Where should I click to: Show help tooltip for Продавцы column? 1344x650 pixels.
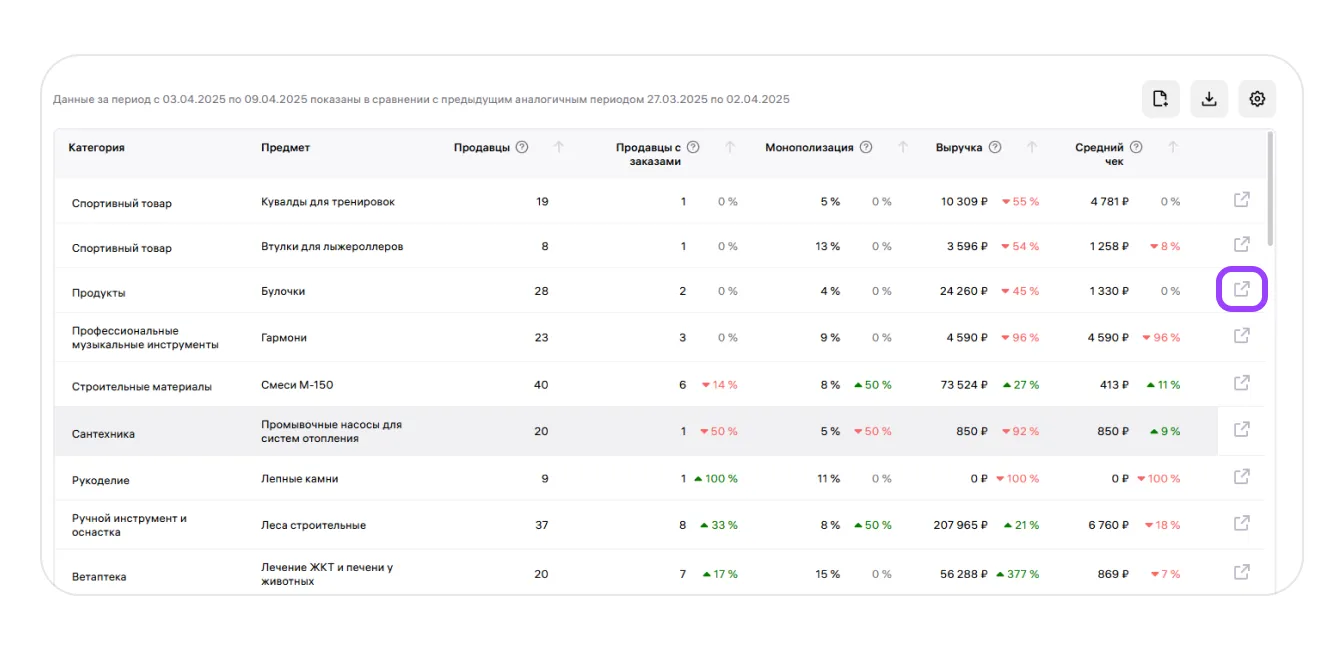pos(522,148)
